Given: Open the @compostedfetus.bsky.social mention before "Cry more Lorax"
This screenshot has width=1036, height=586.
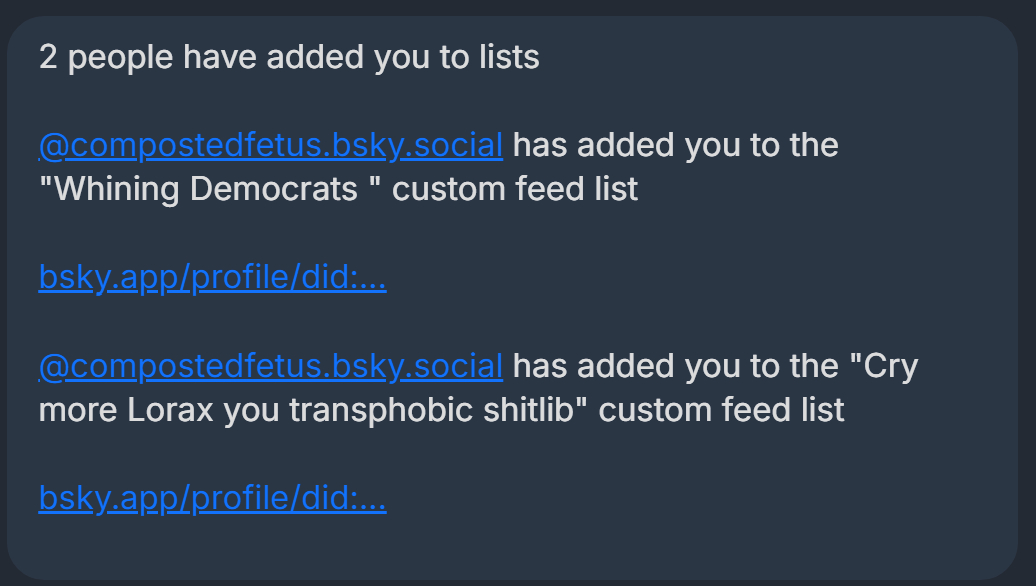Looking at the screenshot, I should point(270,367).
